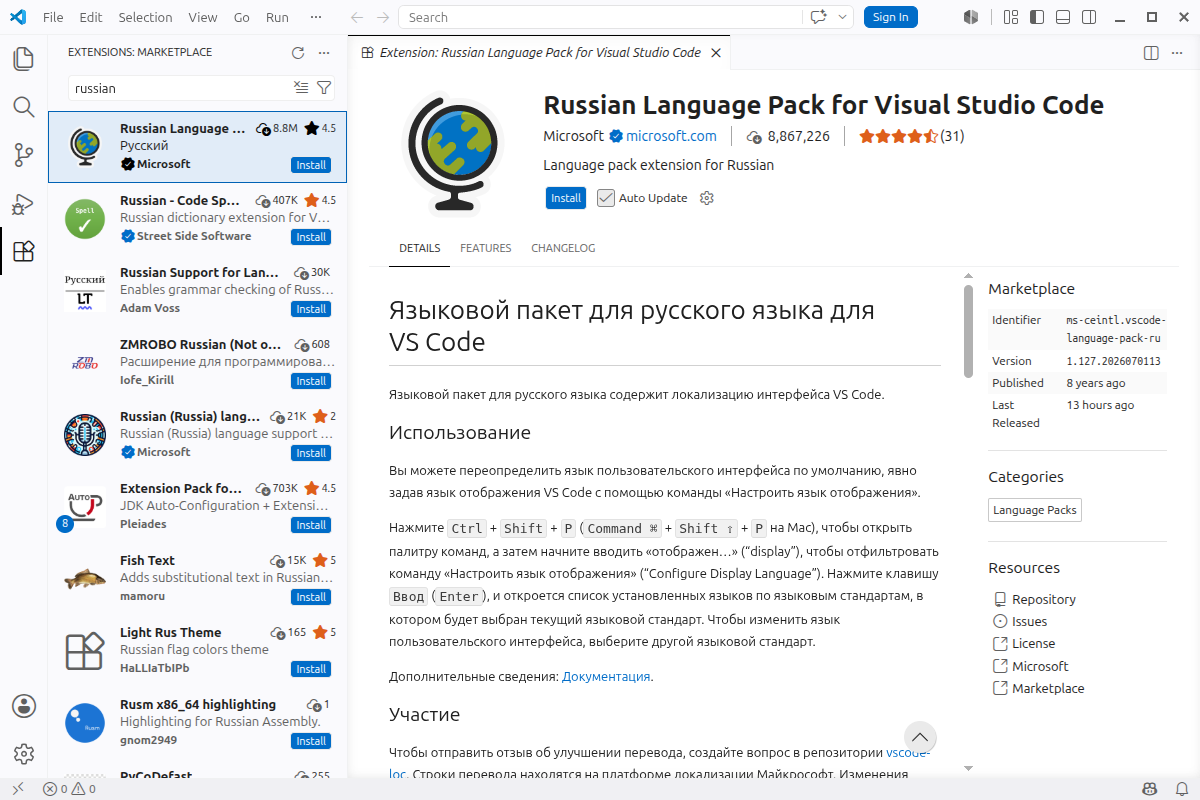
Task: Click the details page vertical scrollbar thumb
Action: (968, 331)
